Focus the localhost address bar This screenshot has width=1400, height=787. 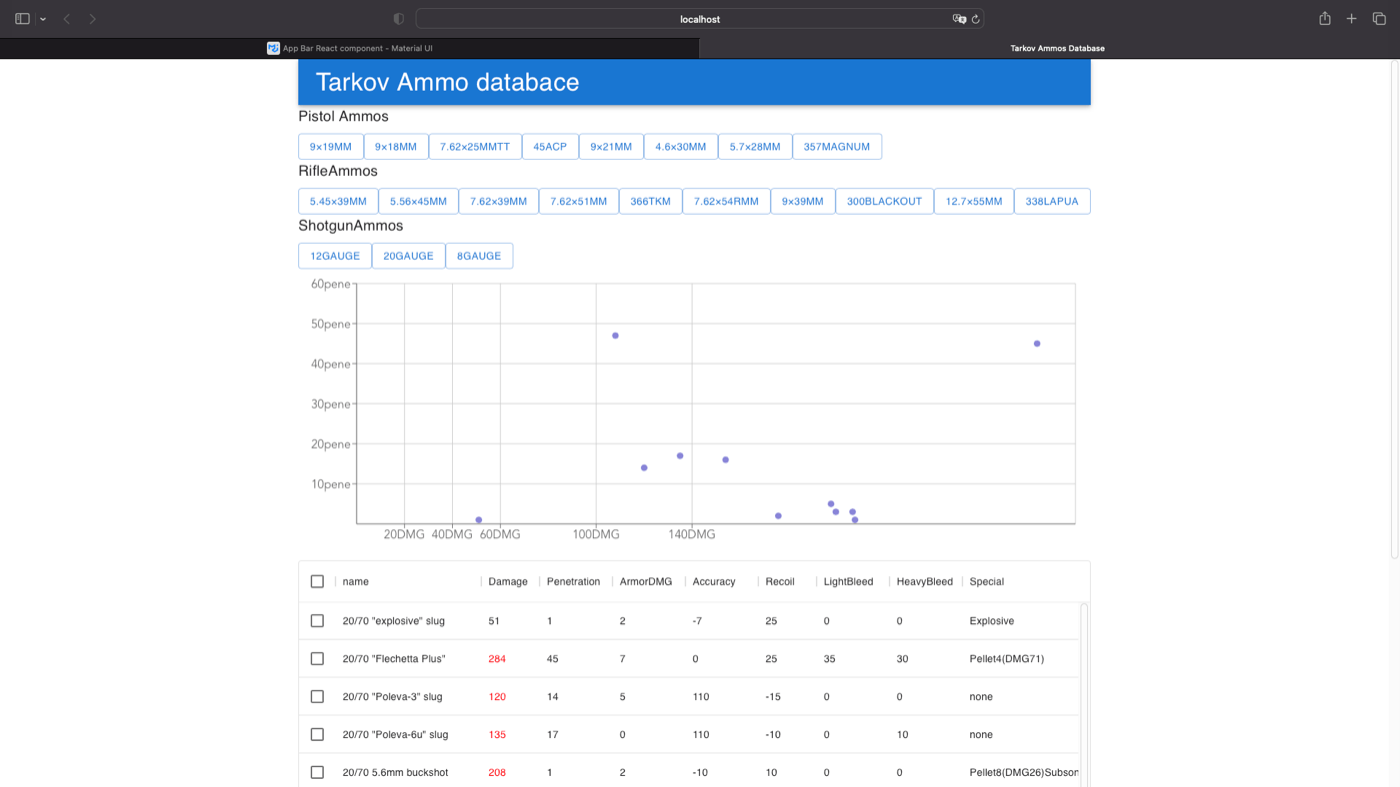coord(700,19)
